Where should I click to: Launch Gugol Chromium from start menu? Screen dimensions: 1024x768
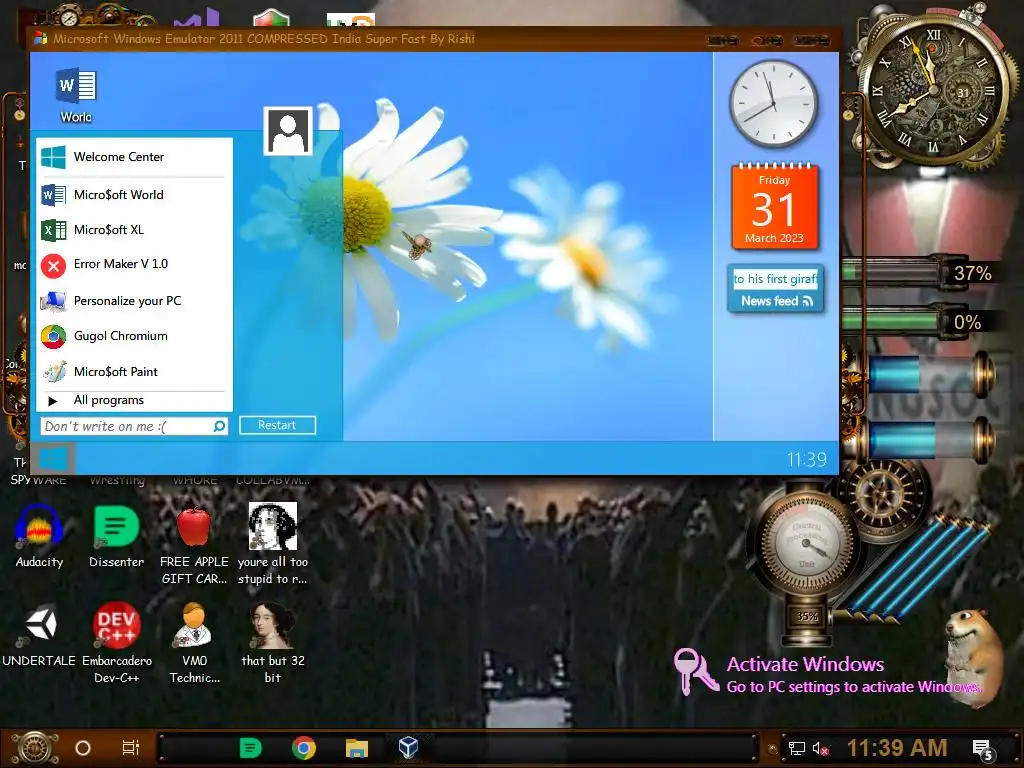point(134,336)
